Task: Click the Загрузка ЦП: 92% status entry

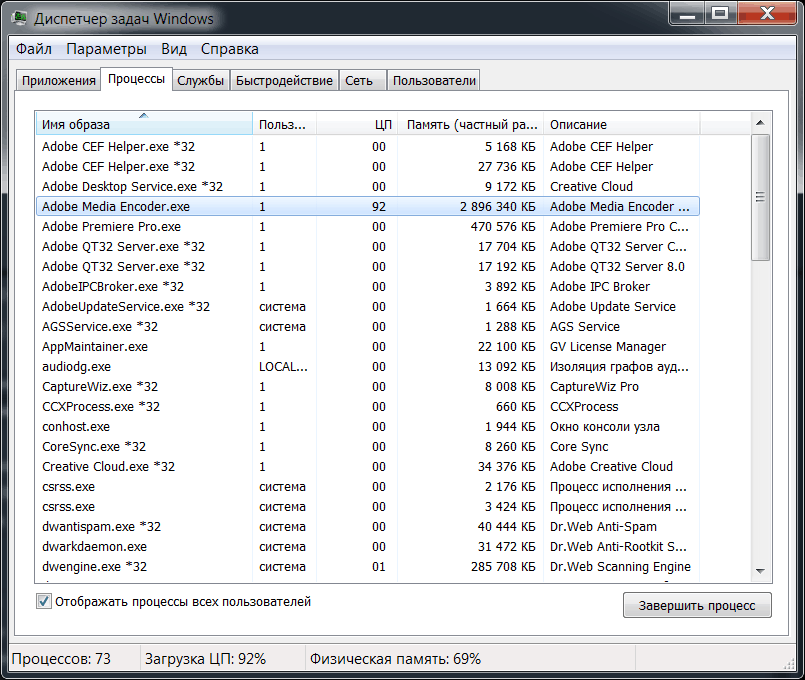Action: (205, 658)
